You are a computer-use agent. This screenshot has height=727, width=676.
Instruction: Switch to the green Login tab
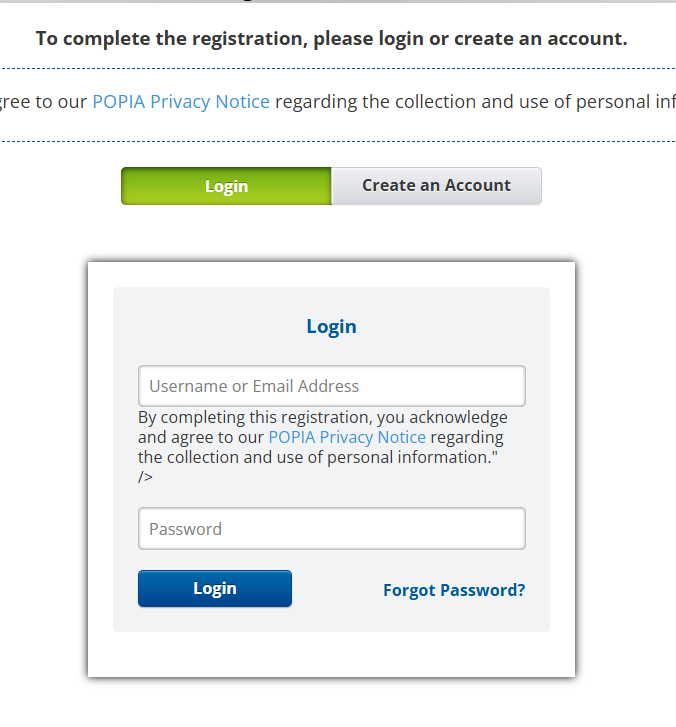226,186
